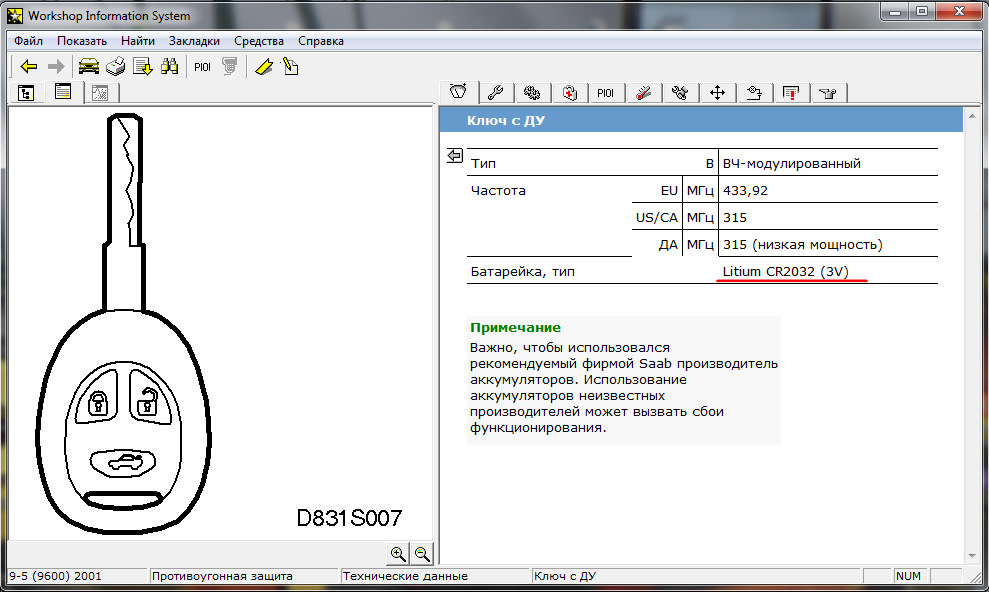Screen dimensions: 989x592
Task: Click the PIOI button in the main toolbar
Action: point(202,67)
